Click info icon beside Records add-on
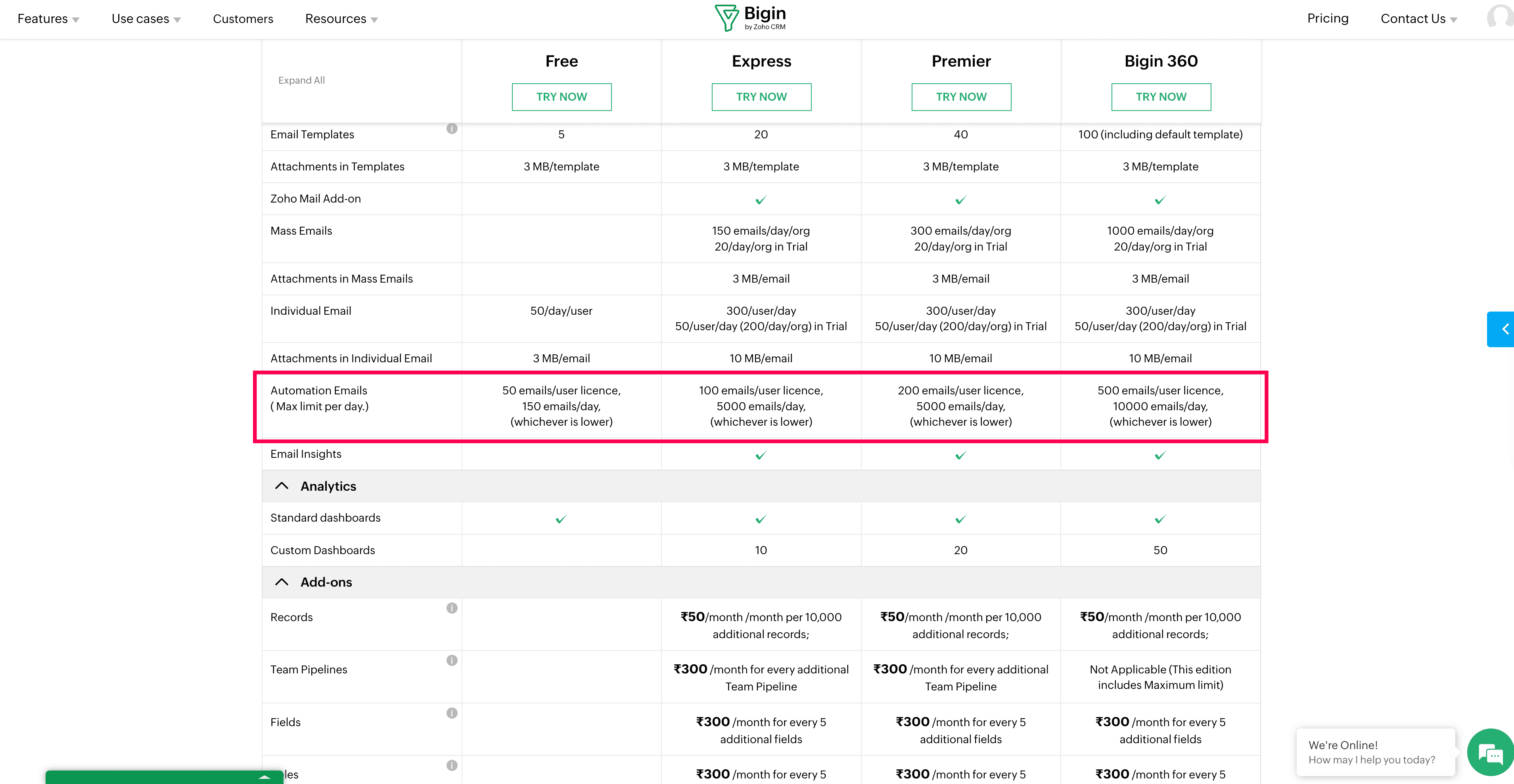1514x784 pixels. (x=451, y=608)
